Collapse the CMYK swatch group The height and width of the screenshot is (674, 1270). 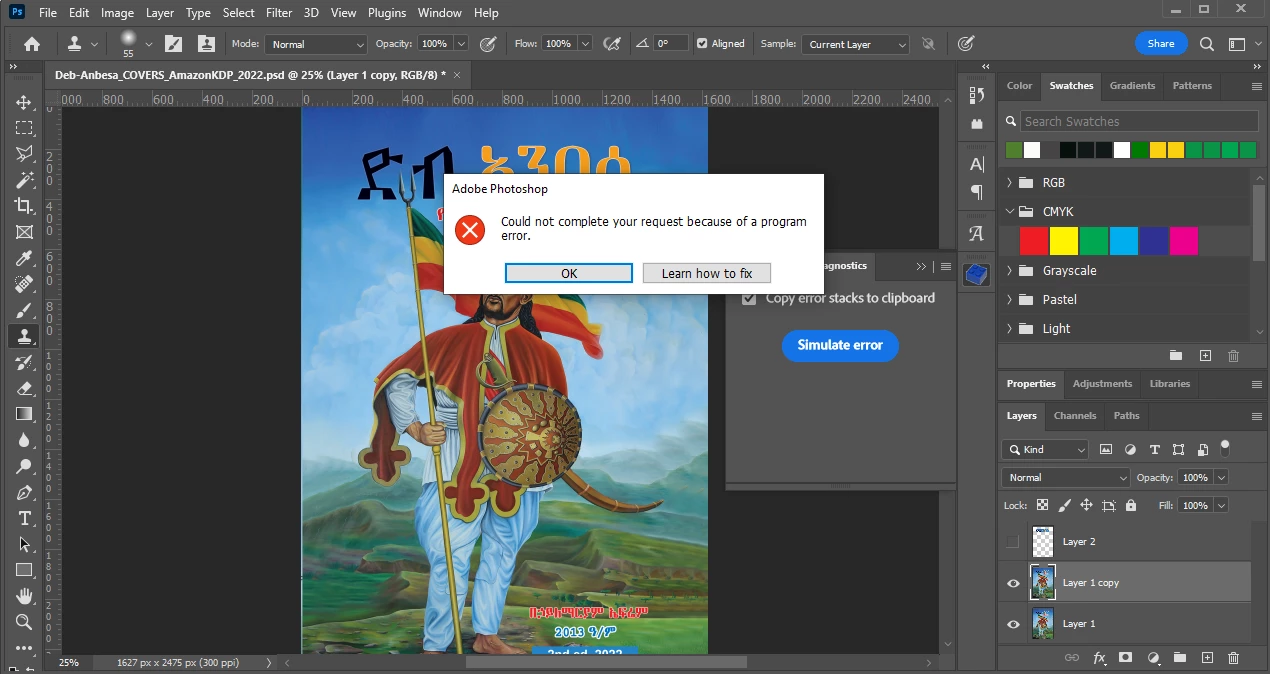click(x=1009, y=212)
